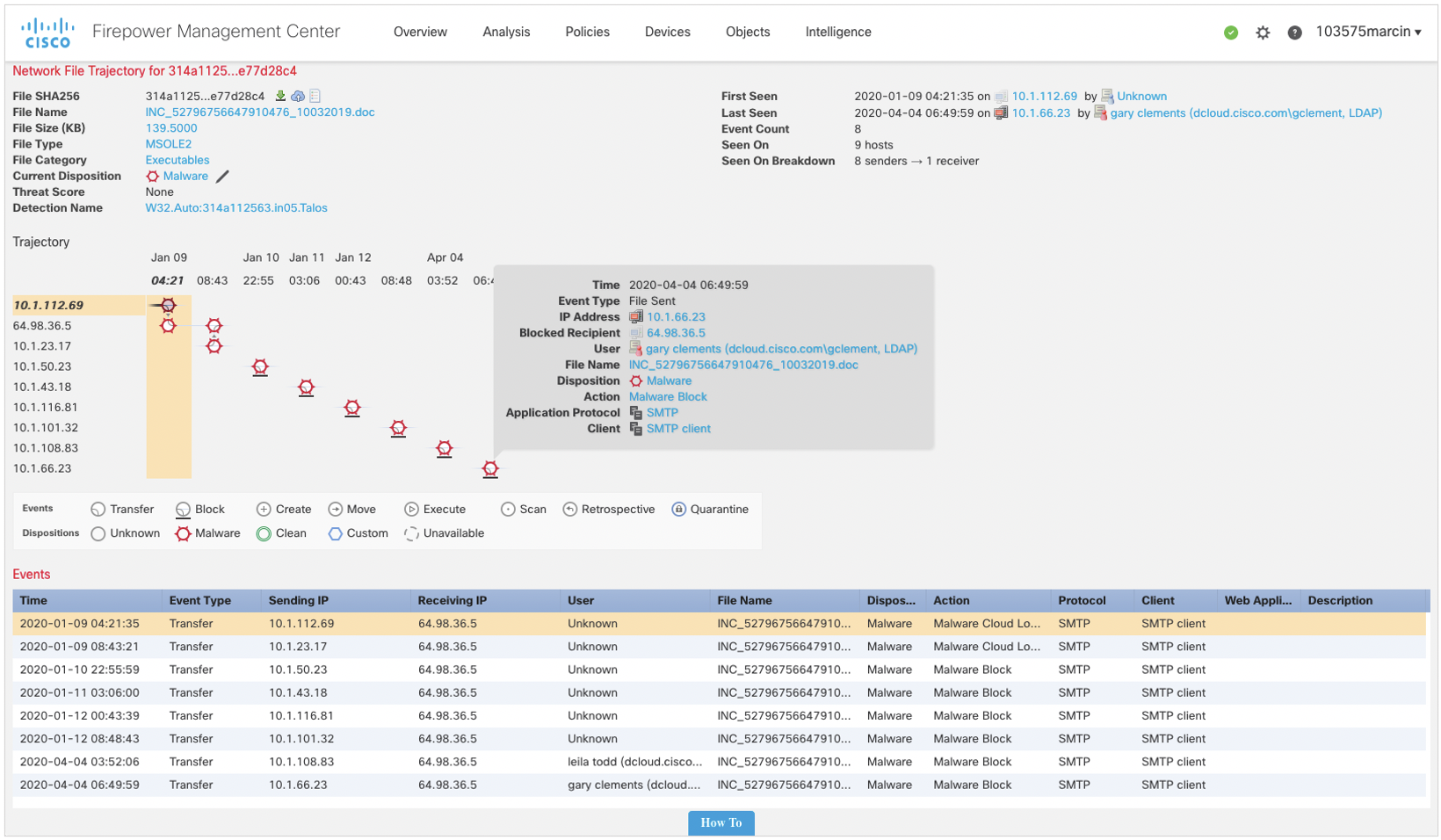
Task: Download the file via green arrow icon
Action: click(x=280, y=96)
